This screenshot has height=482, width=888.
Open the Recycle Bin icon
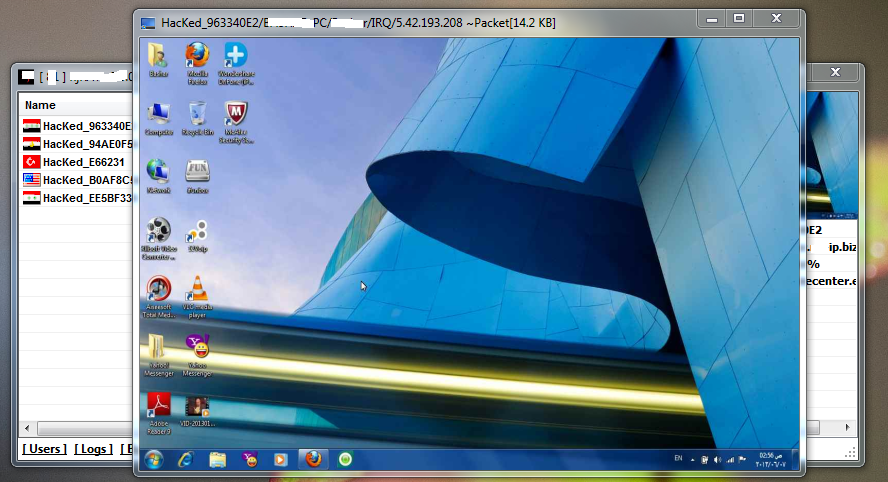(x=197, y=119)
